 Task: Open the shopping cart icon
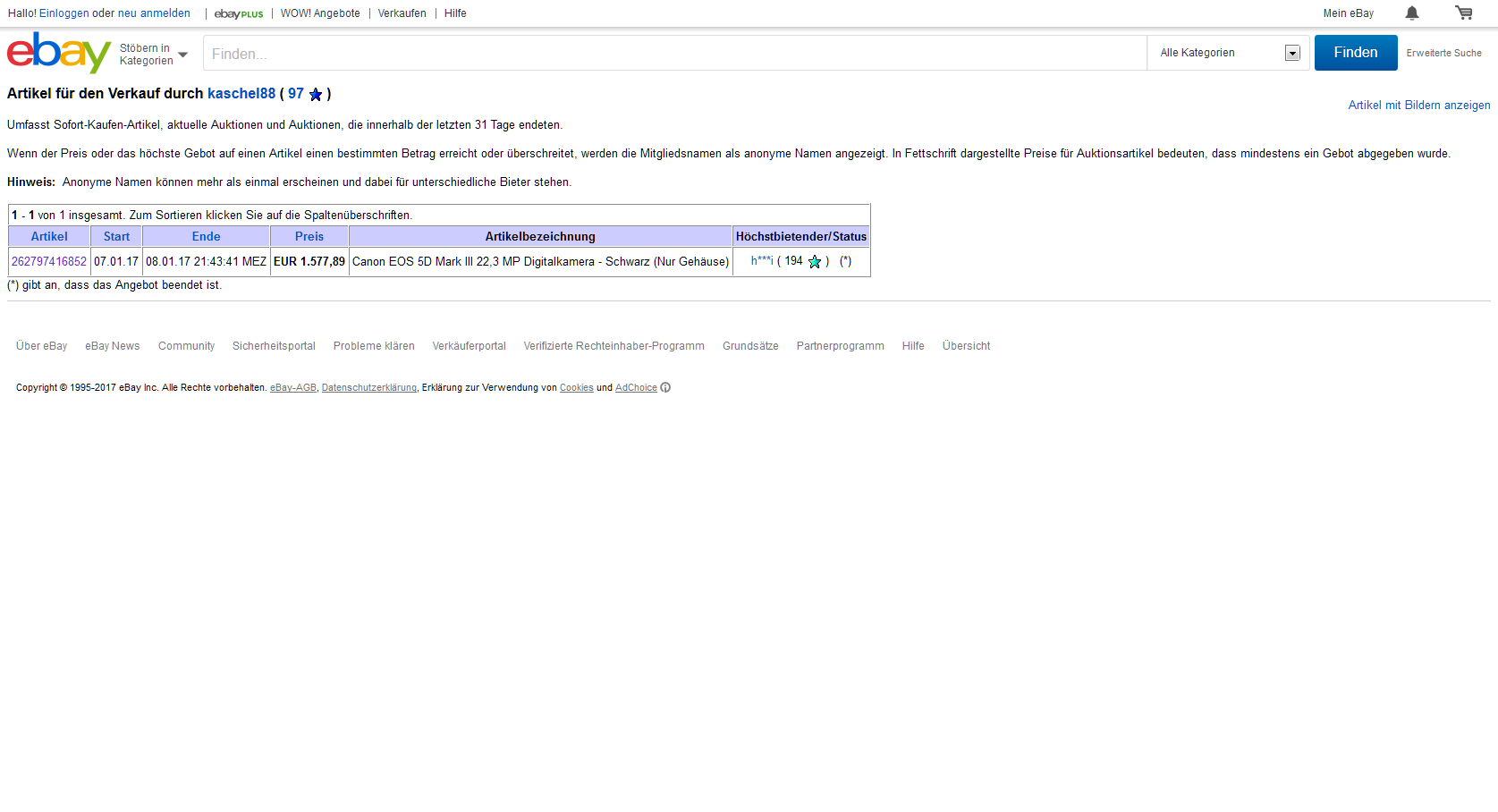tap(1463, 13)
